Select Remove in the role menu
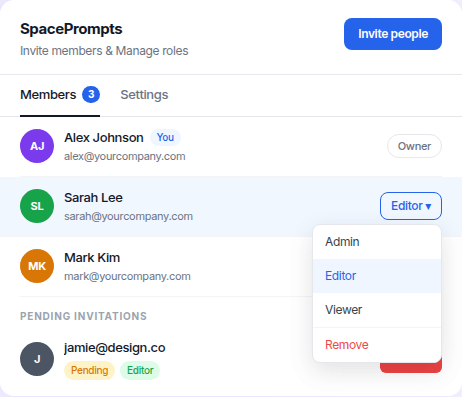The height and width of the screenshot is (397, 462). click(377, 345)
